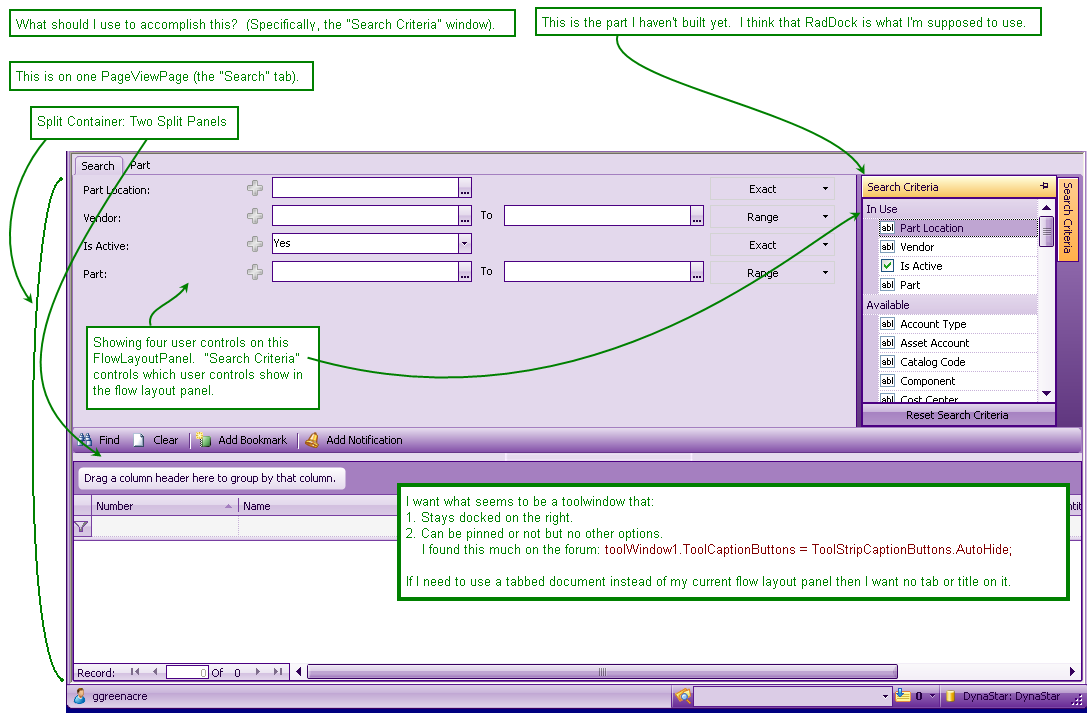
Task: Open the dropdown arrow next to status count 0
Action: [932, 695]
